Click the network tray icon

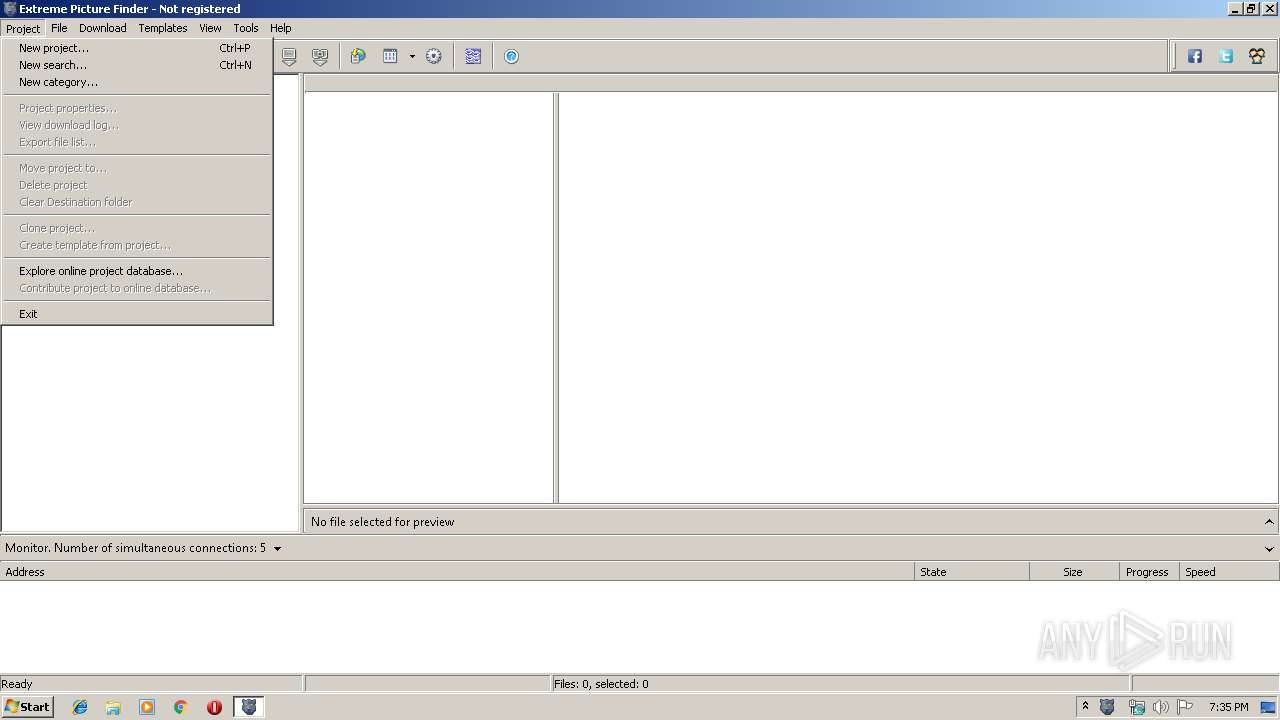1136,707
